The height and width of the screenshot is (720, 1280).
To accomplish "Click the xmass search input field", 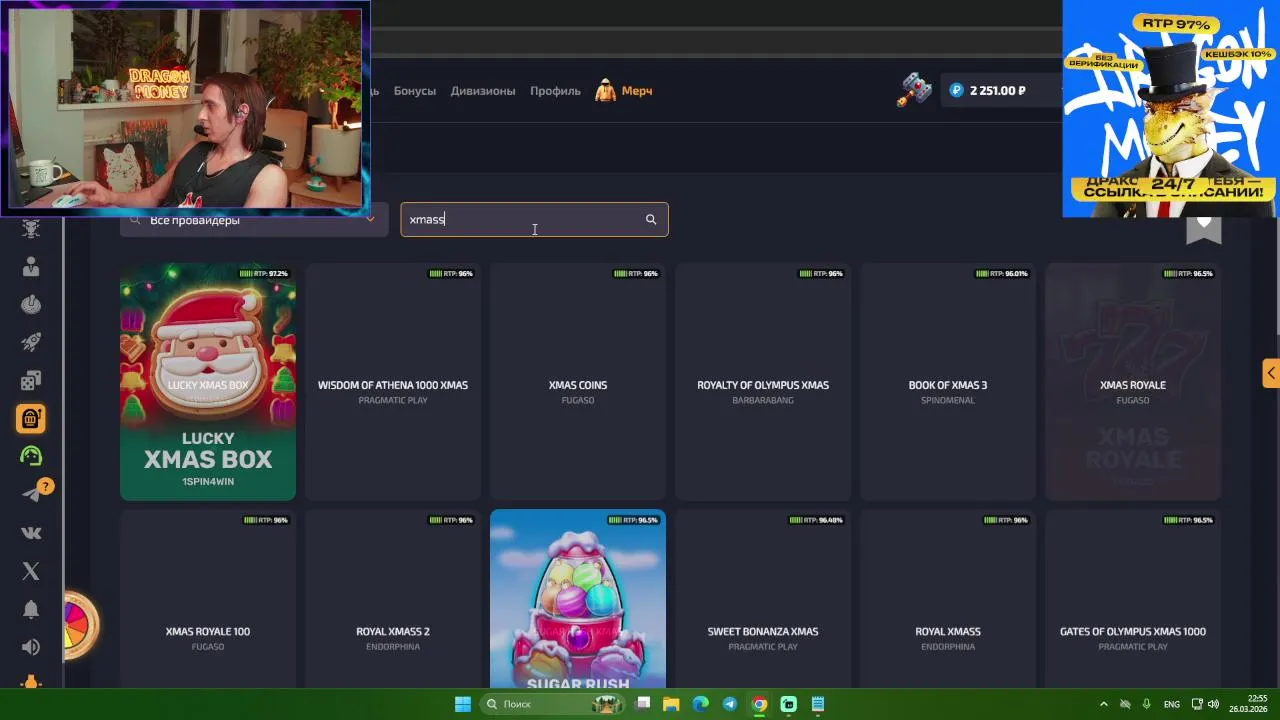I will (x=534, y=220).
